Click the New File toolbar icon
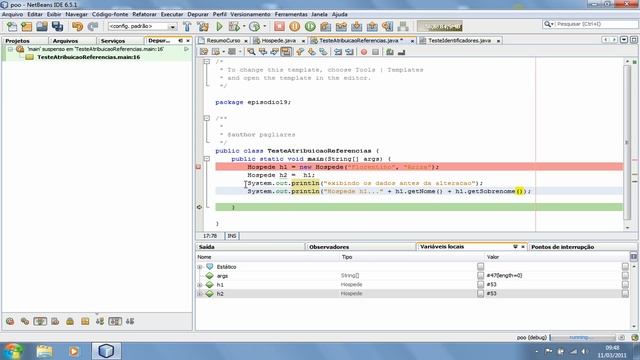640x360 pixels. point(12,27)
